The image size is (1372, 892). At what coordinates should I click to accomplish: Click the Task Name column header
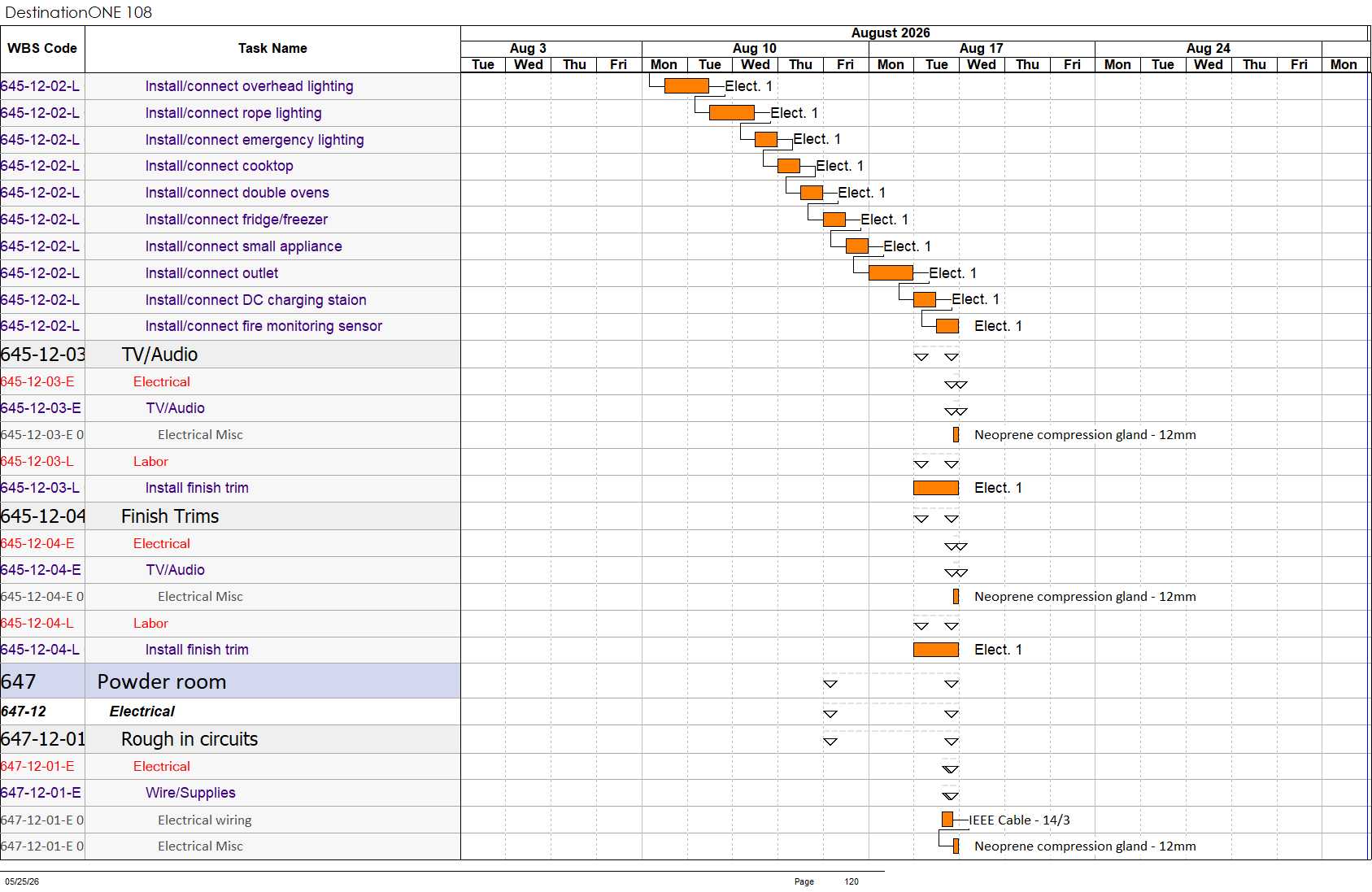coord(272,49)
